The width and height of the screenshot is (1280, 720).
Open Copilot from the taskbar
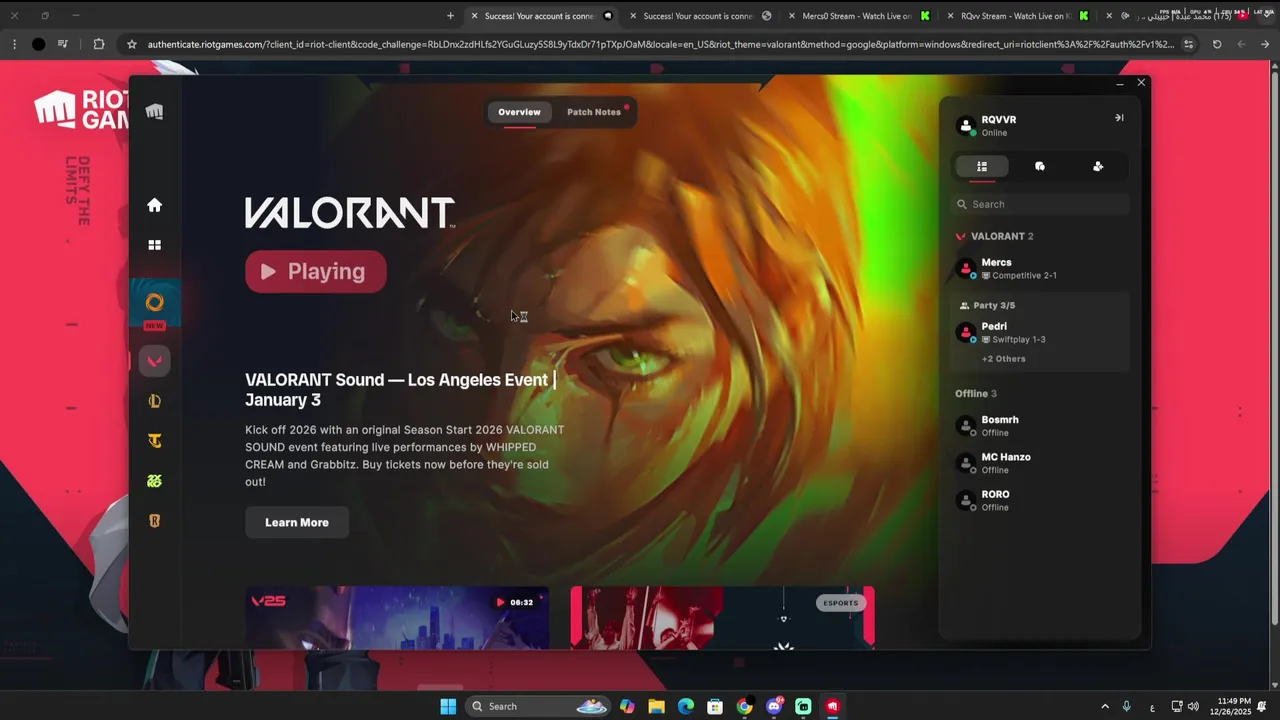click(x=627, y=707)
